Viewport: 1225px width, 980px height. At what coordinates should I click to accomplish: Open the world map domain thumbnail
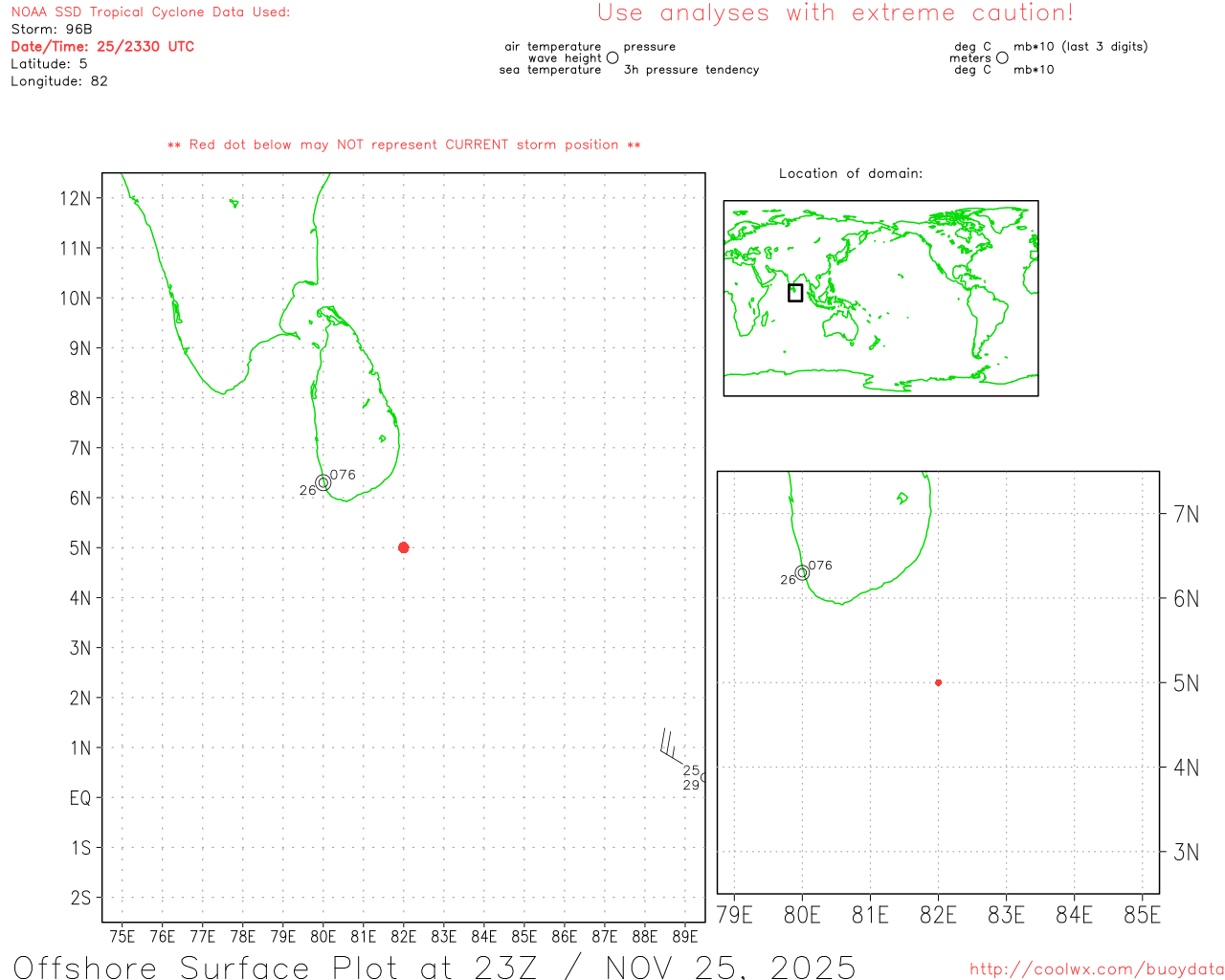coord(880,298)
